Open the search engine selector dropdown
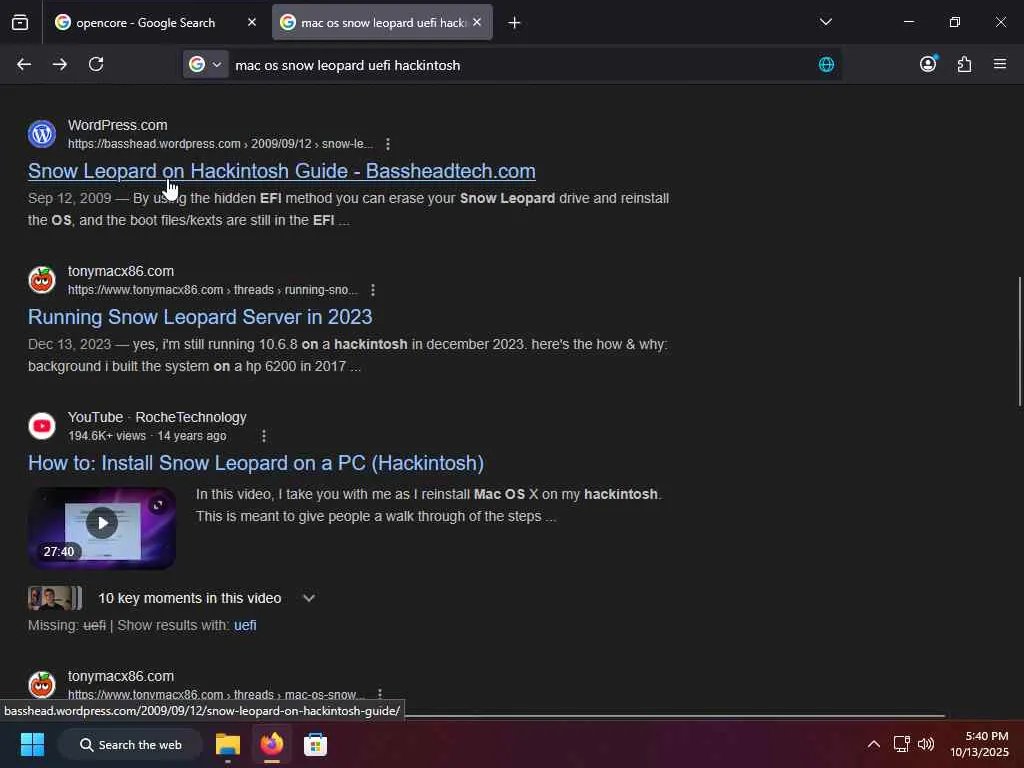Viewport: 1024px width, 768px height. click(206, 64)
